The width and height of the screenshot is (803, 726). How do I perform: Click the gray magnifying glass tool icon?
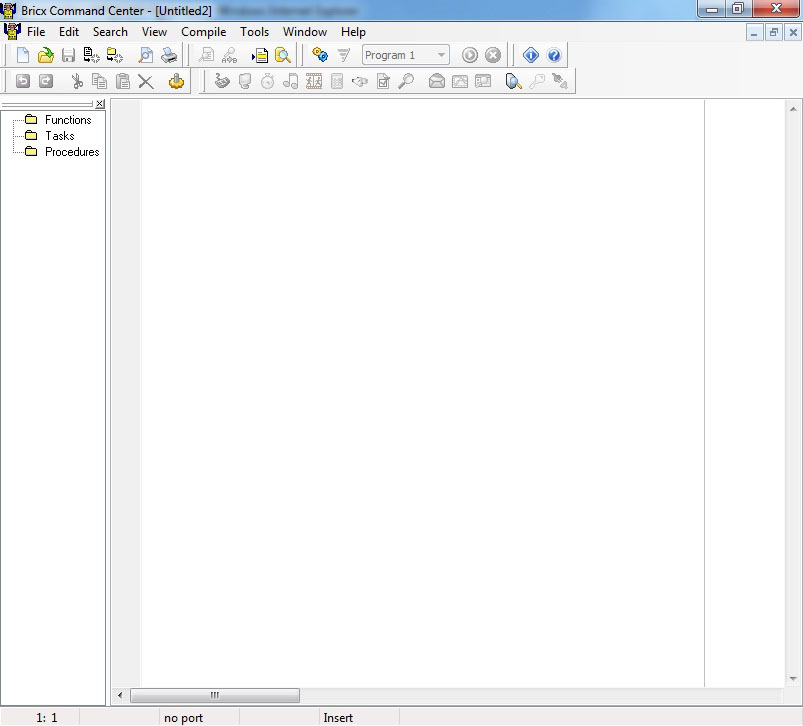click(406, 81)
